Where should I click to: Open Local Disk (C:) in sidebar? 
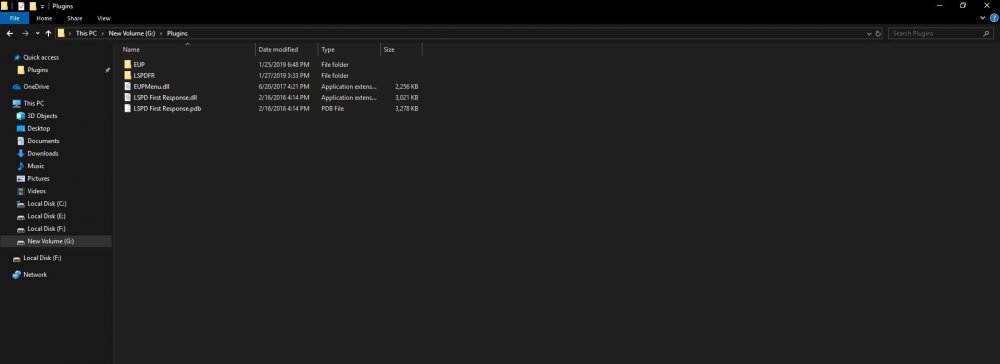[47, 204]
